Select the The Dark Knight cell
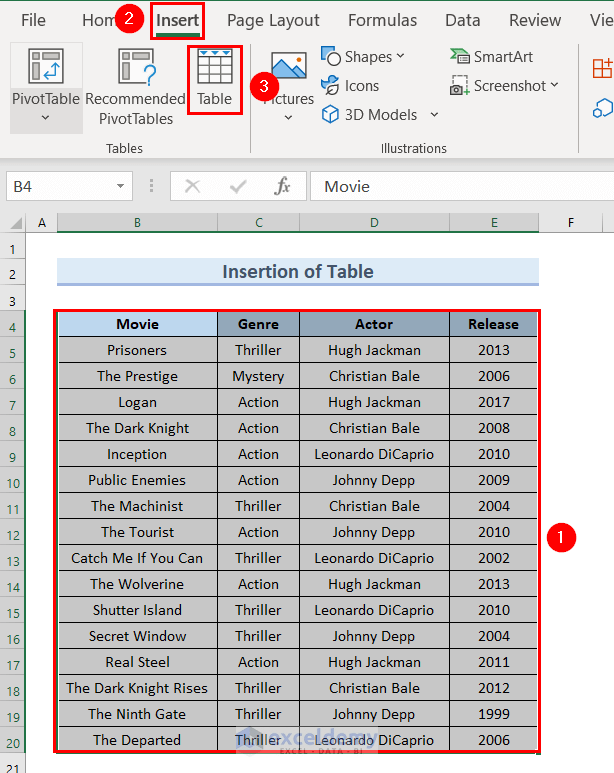 point(138,428)
